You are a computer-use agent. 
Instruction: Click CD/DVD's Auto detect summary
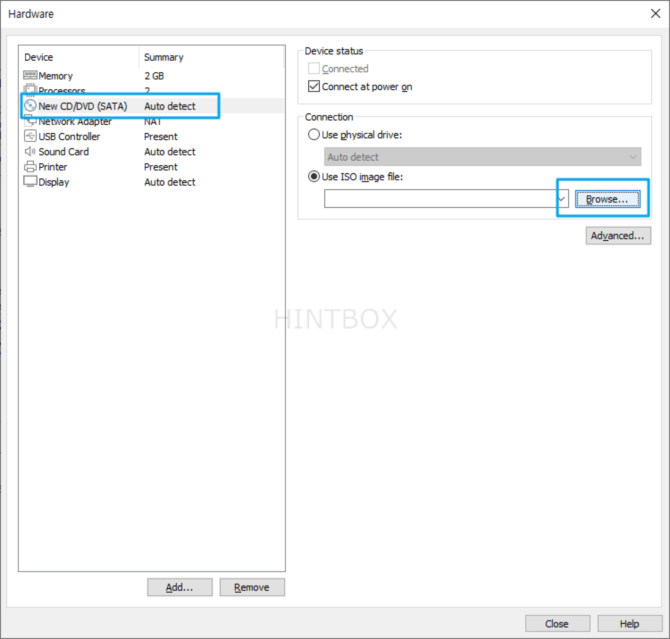coord(170,106)
